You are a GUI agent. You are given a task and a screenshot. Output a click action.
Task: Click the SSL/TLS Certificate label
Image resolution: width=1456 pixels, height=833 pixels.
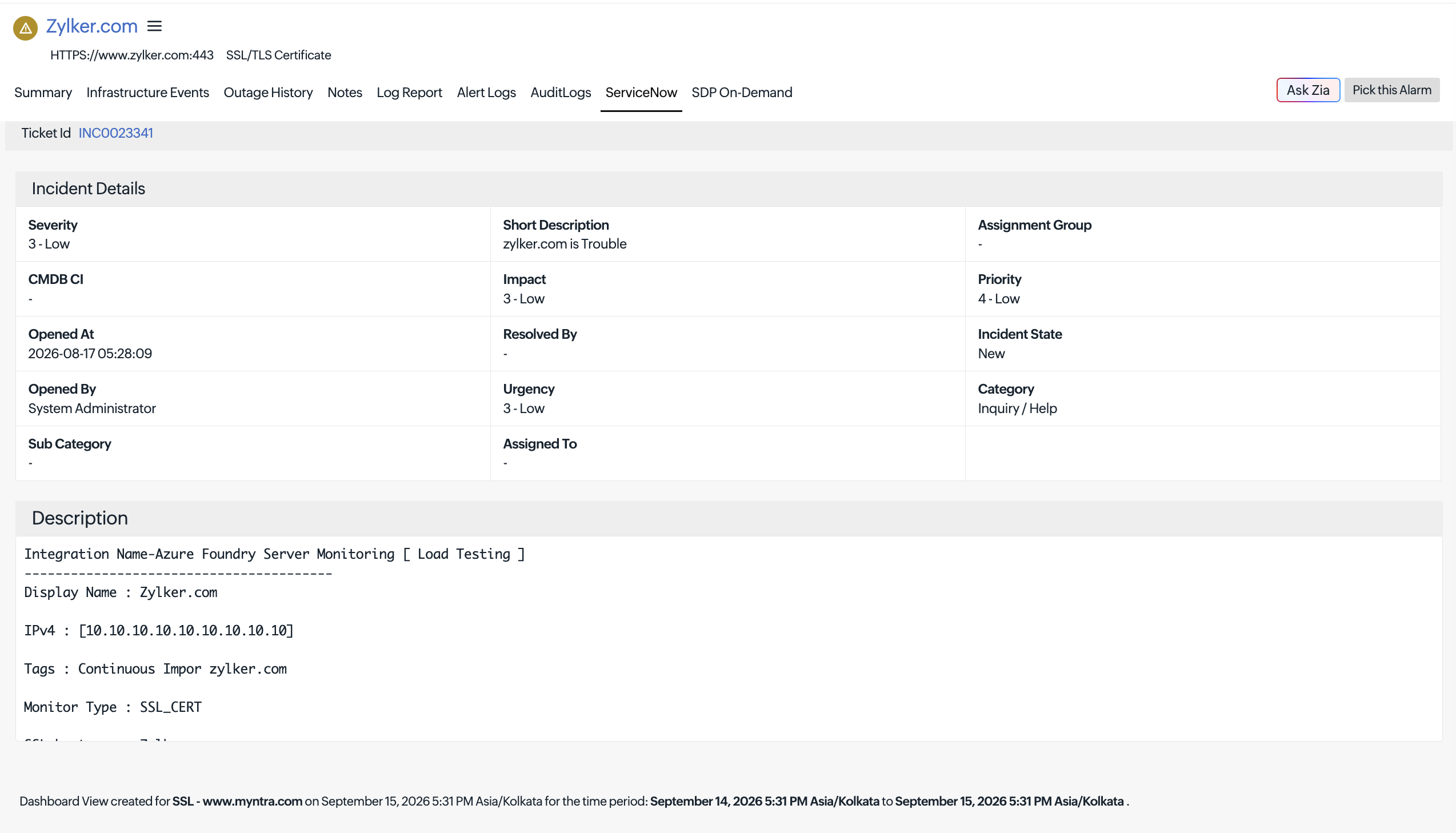point(279,55)
